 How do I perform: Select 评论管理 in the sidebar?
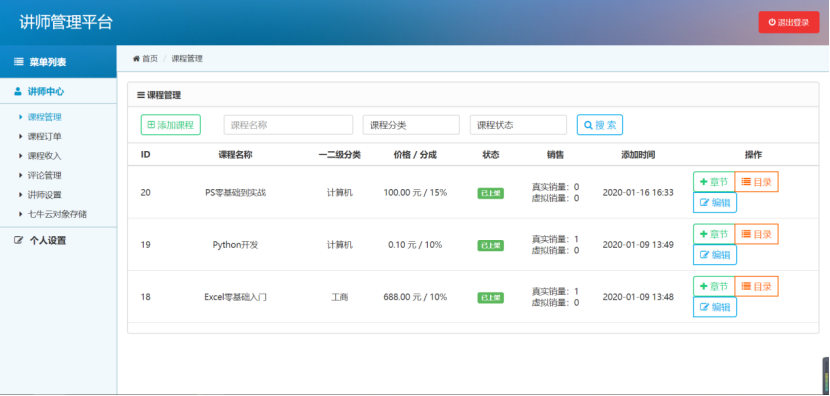[44, 175]
